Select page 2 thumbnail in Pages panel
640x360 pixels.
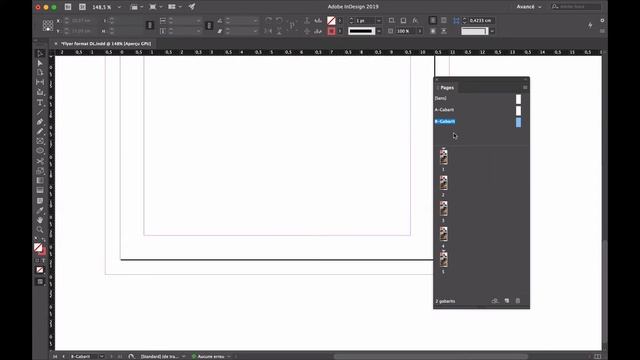pos(444,183)
